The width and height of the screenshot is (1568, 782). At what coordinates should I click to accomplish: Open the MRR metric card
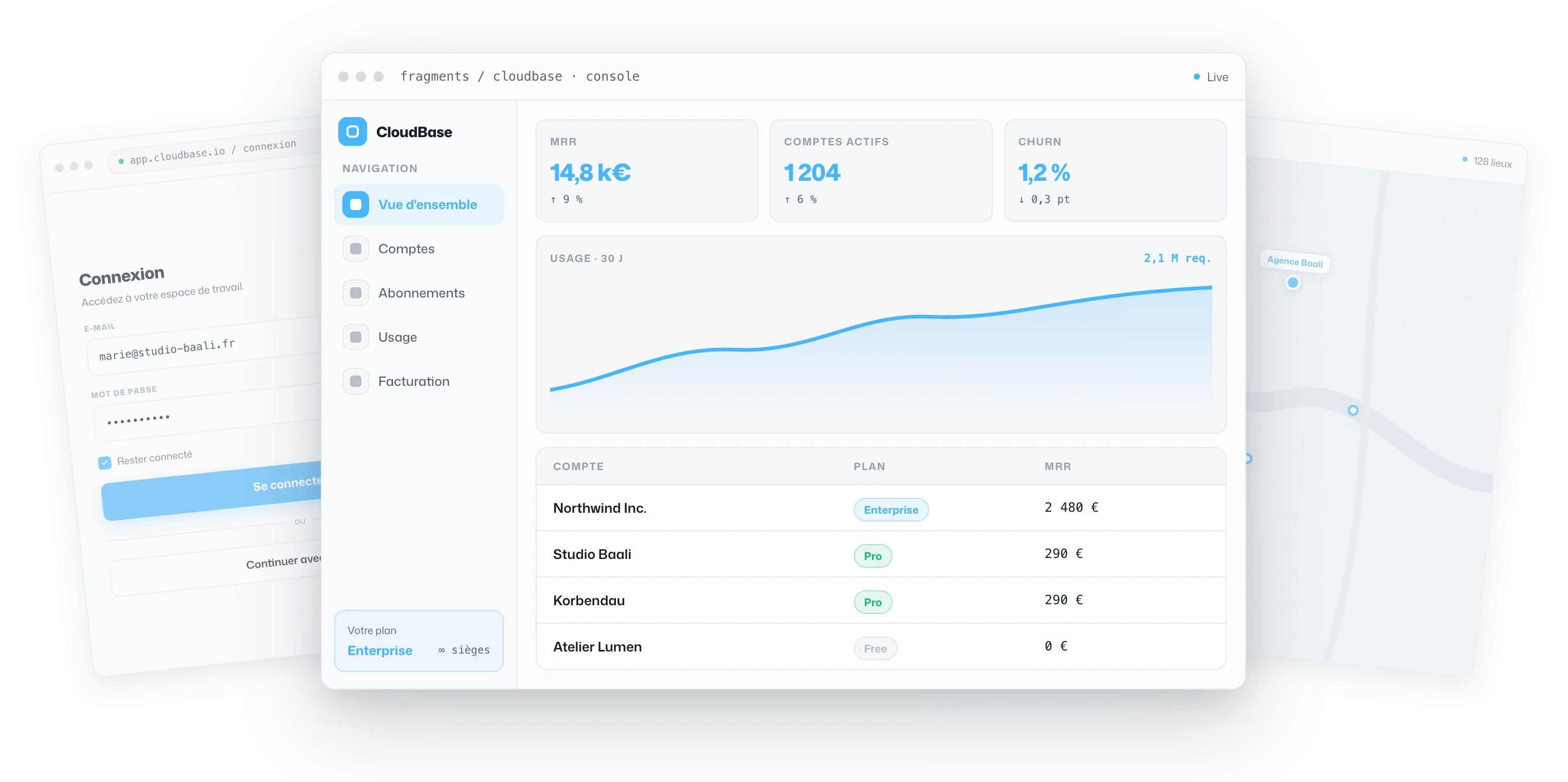coord(646,171)
